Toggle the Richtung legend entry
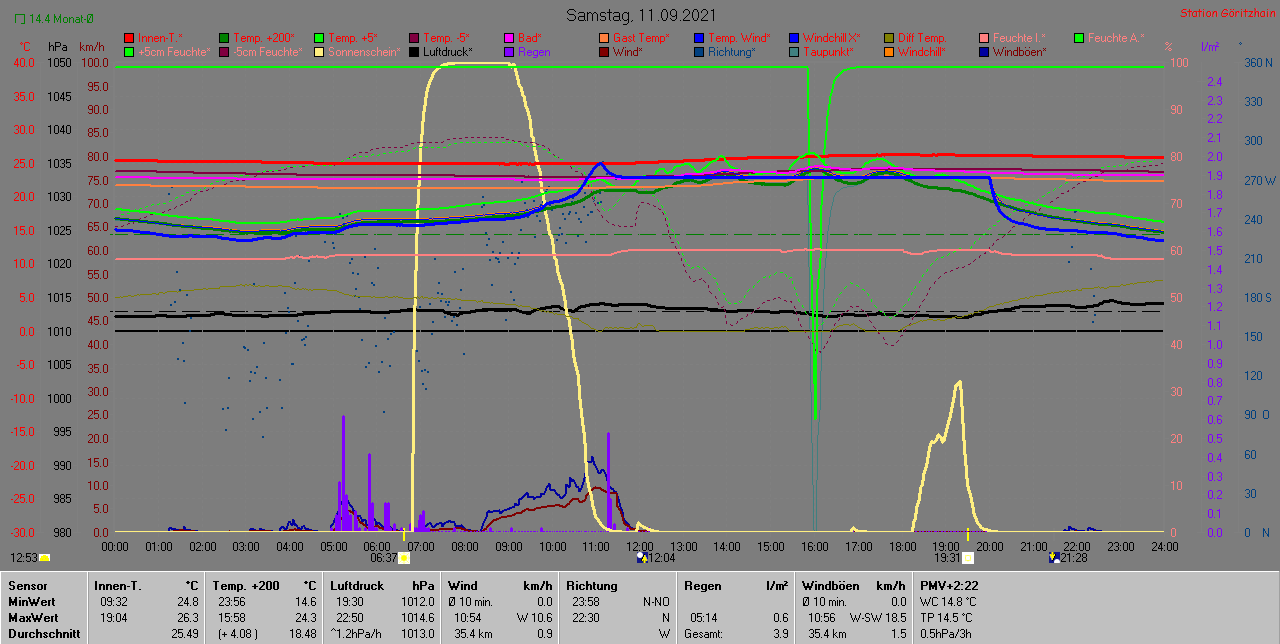Viewport: 1280px width, 644px height. pos(731,52)
